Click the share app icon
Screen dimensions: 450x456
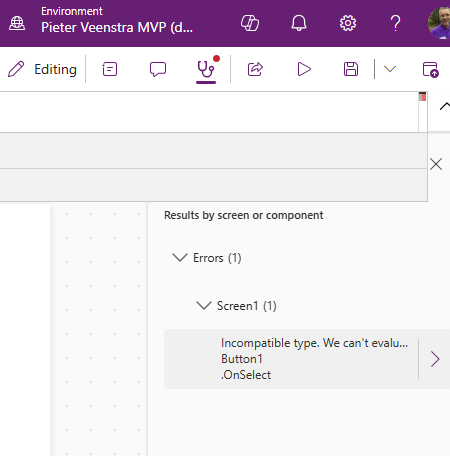point(255,69)
